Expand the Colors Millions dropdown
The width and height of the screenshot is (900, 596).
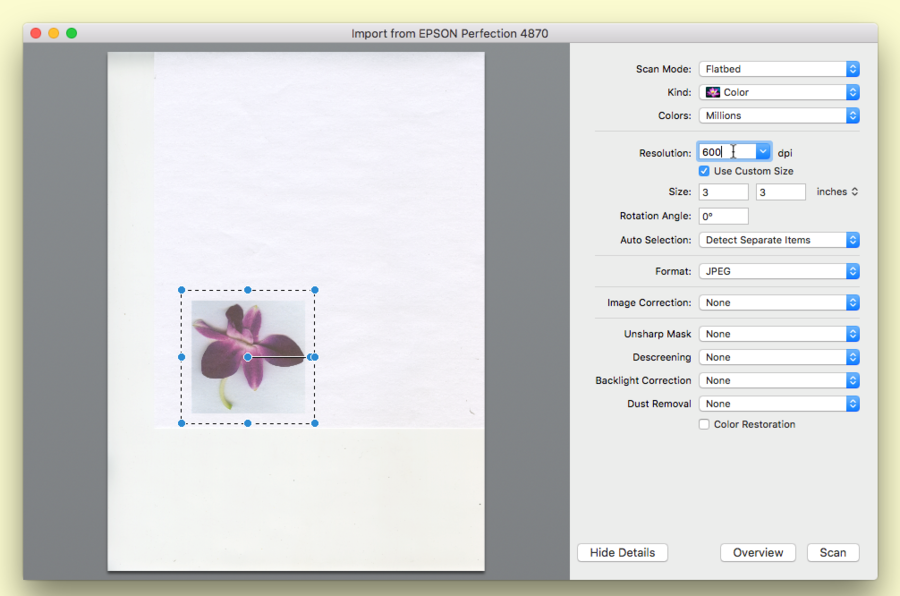click(778, 115)
